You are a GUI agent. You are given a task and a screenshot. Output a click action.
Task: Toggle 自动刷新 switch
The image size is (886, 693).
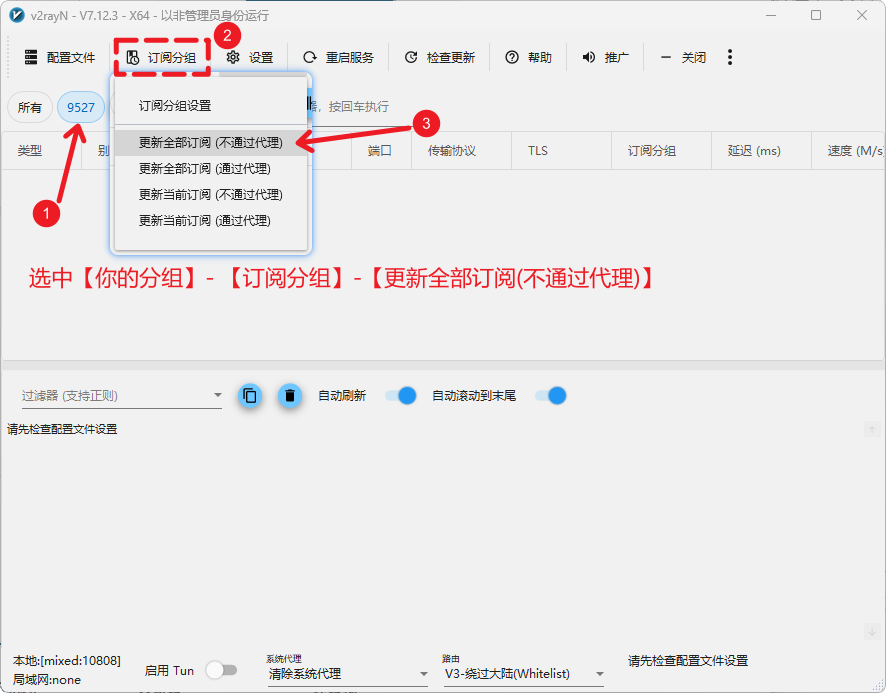(x=401, y=396)
